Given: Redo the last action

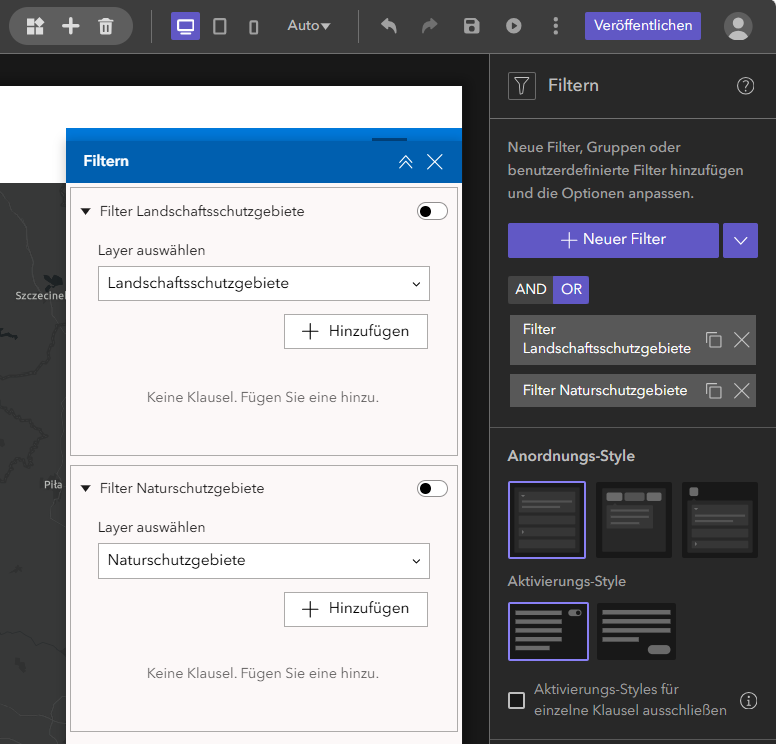Looking at the screenshot, I should (430, 25).
